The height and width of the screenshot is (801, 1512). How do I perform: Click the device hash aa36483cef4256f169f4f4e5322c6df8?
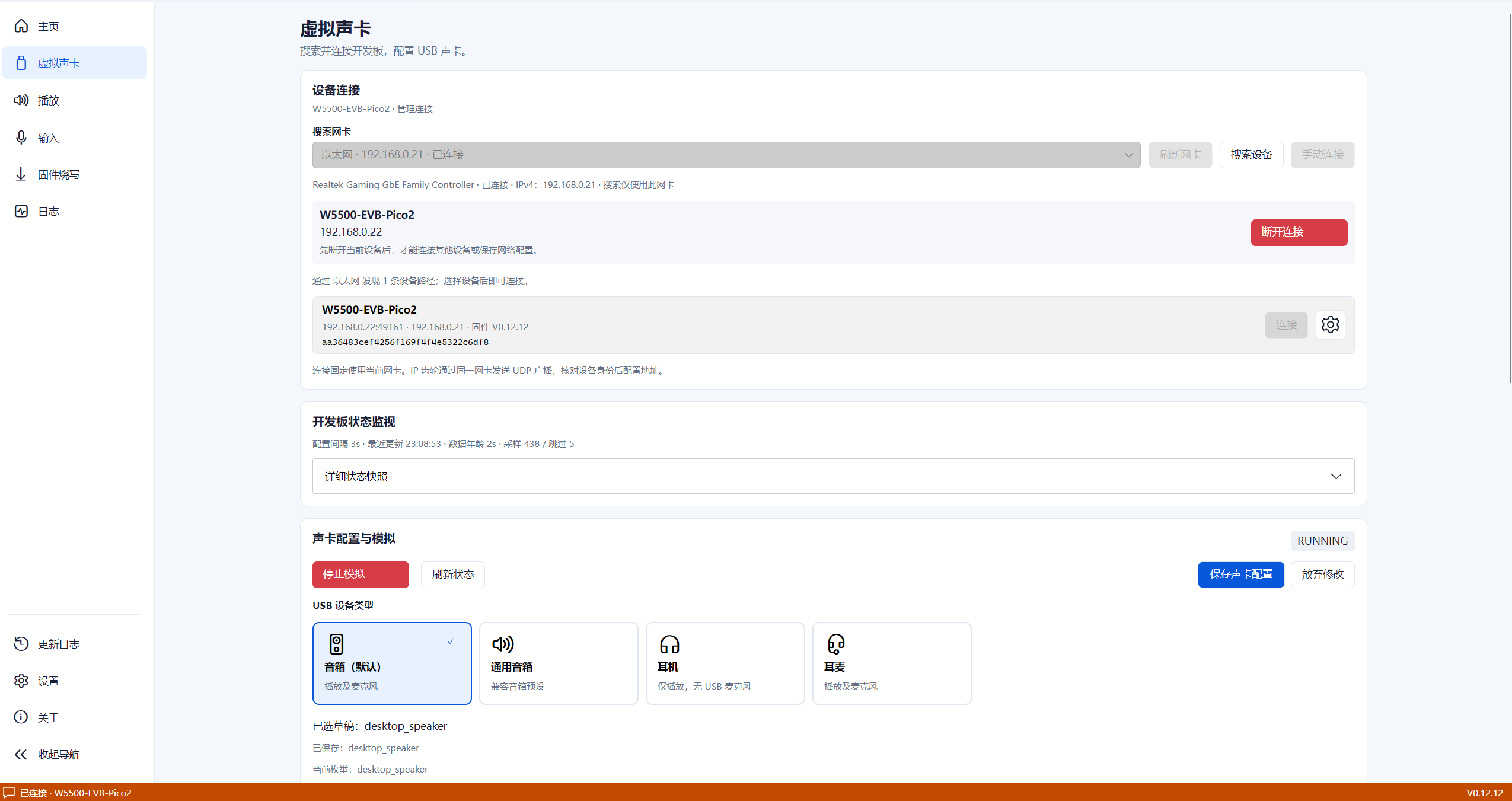point(405,342)
